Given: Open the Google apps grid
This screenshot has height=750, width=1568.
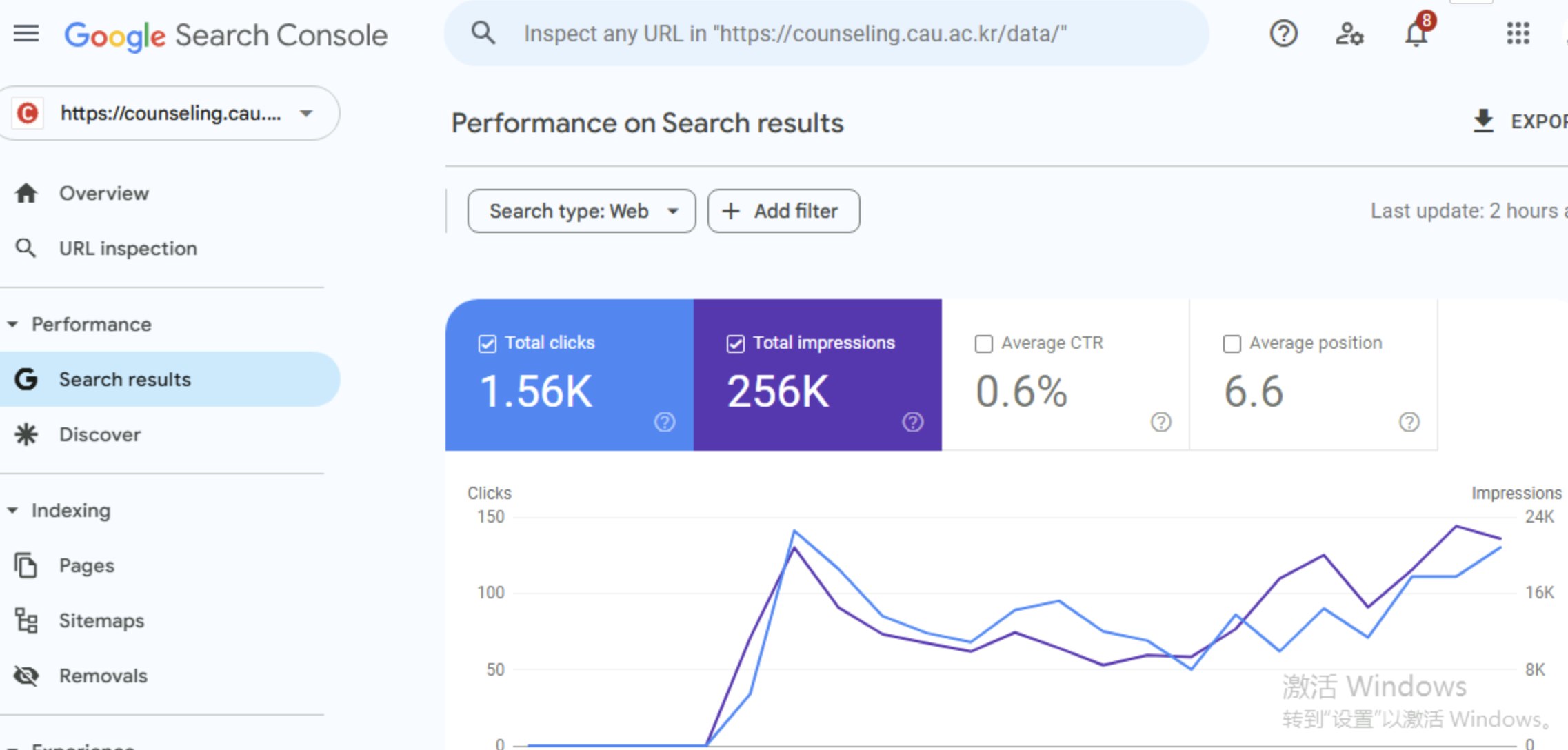Looking at the screenshot, I should 1518,33.
